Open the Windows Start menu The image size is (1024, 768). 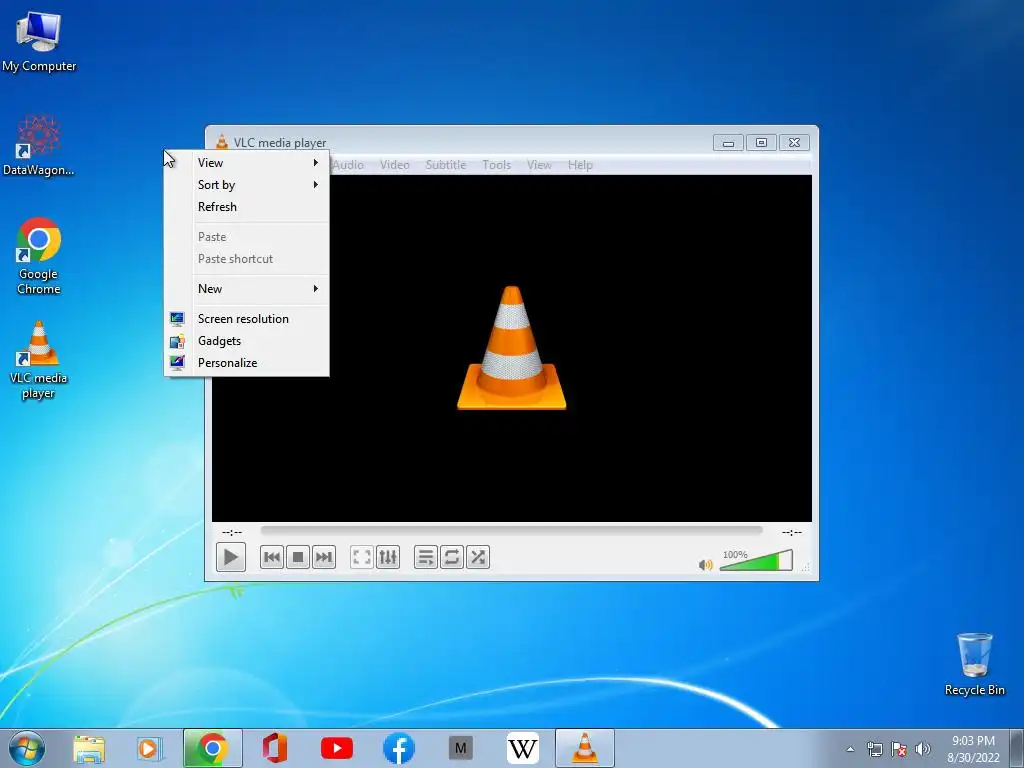tap(27, 748)
